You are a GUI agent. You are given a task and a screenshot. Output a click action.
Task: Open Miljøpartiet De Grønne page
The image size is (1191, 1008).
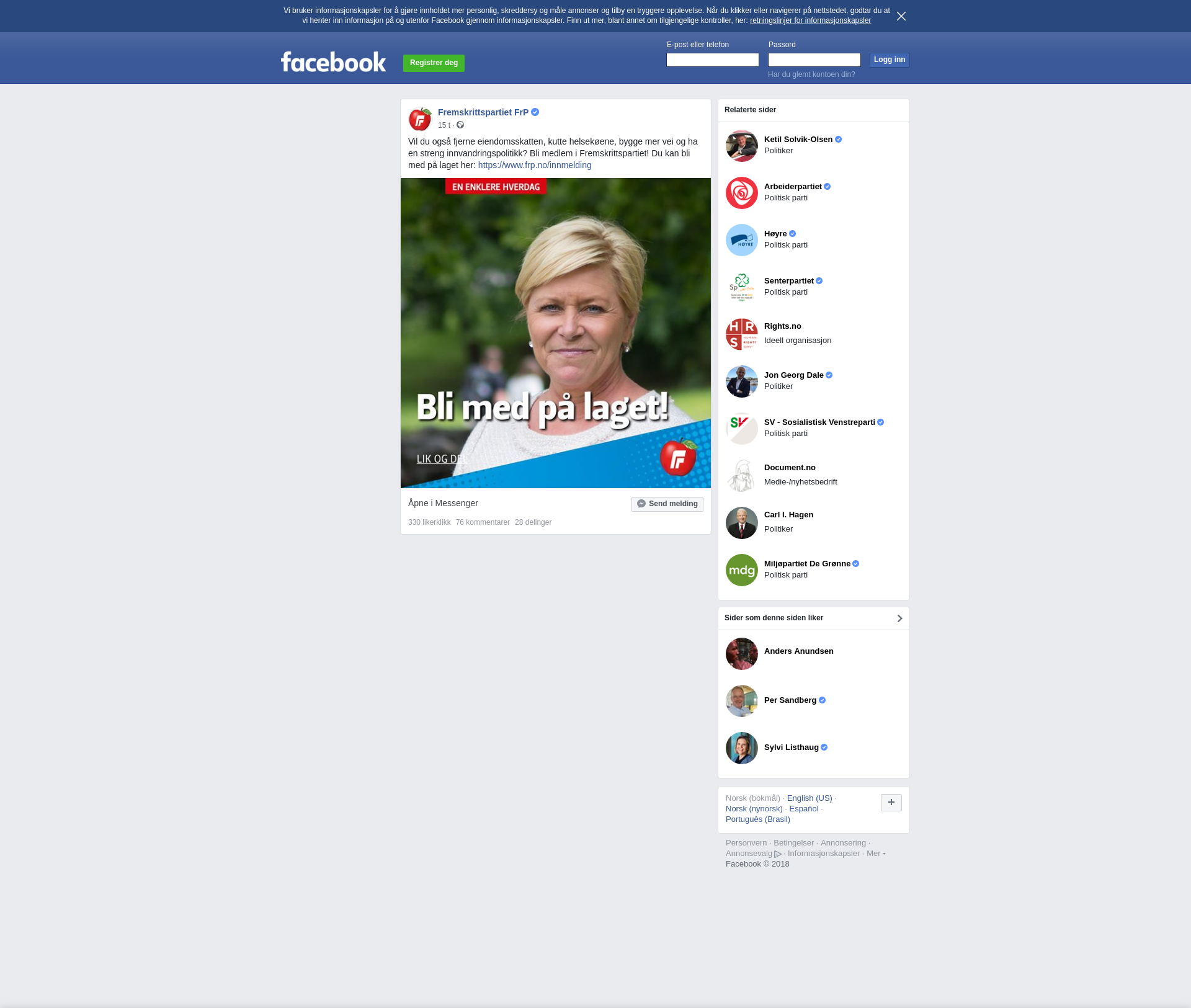point(807,564)
